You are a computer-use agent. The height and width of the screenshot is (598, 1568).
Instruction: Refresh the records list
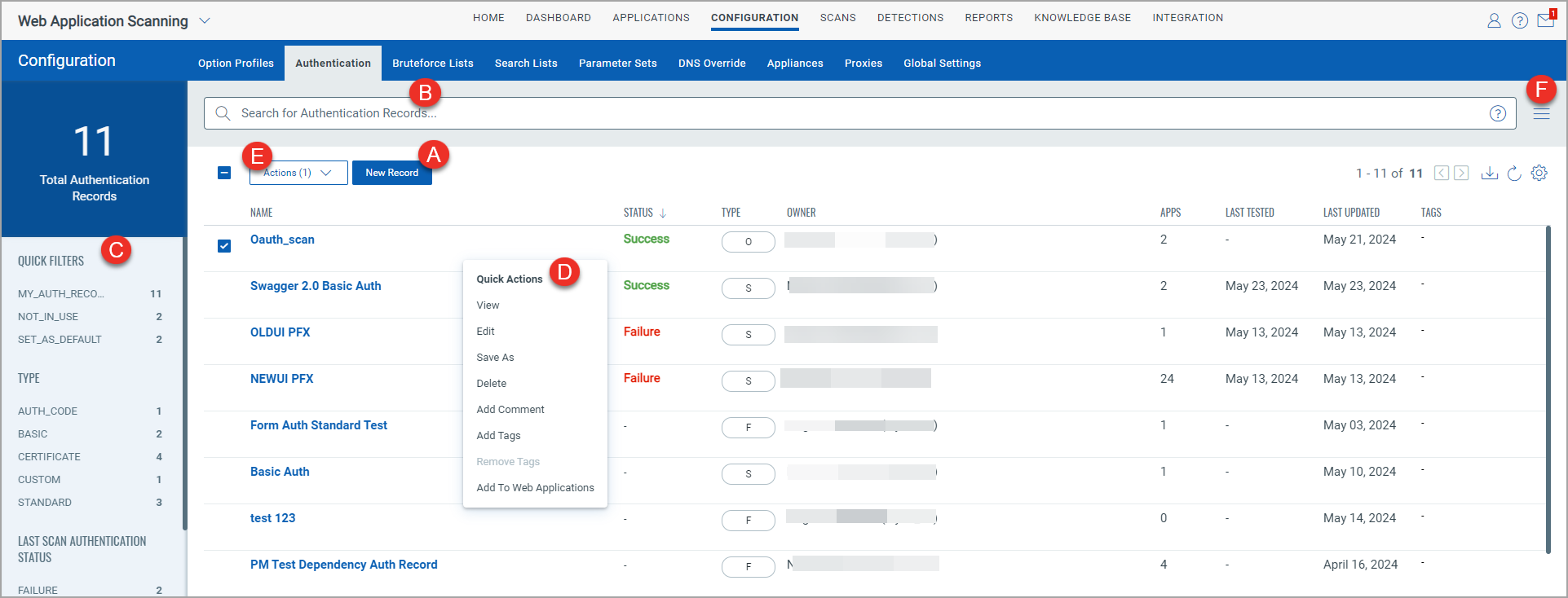coord(1514,173)
